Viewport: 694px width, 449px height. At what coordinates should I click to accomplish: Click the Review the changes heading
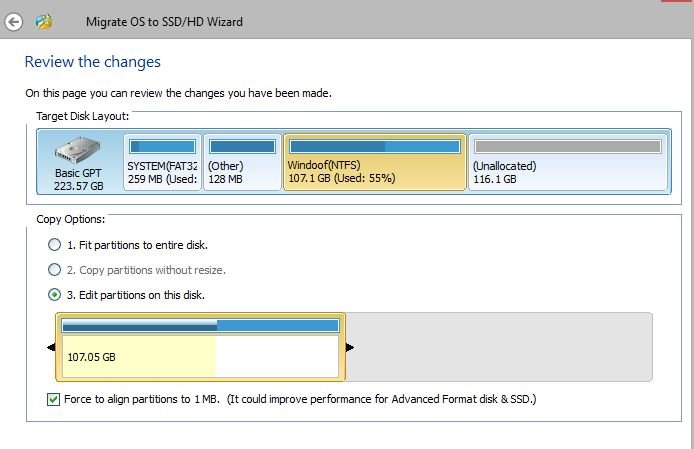point(93,62)
